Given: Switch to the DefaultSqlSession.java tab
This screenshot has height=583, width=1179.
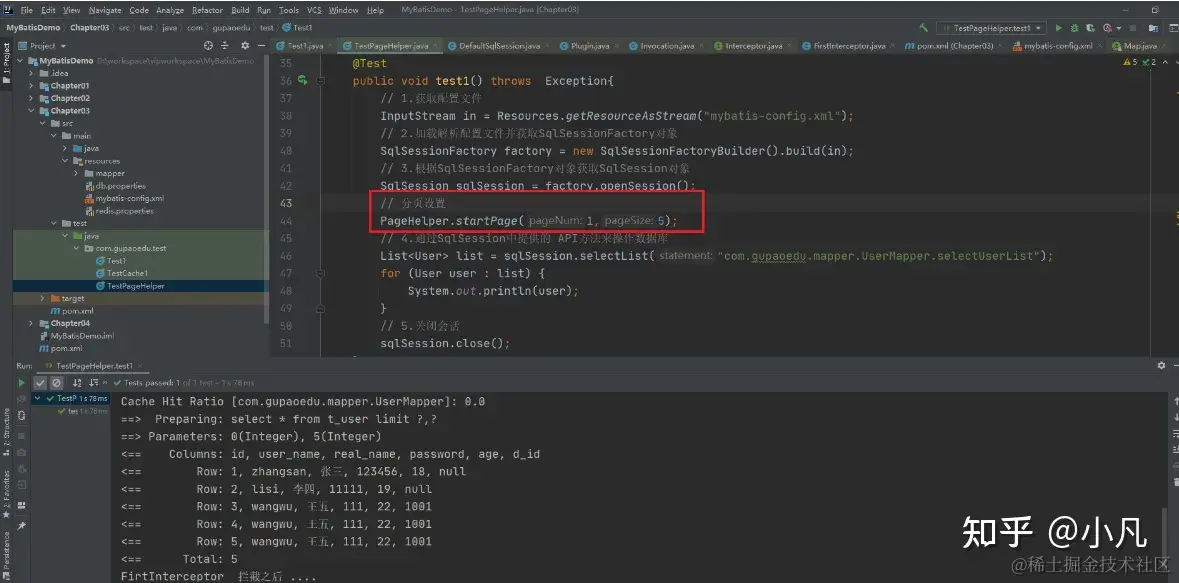Looking at the screenshot, I should (499, 46).
